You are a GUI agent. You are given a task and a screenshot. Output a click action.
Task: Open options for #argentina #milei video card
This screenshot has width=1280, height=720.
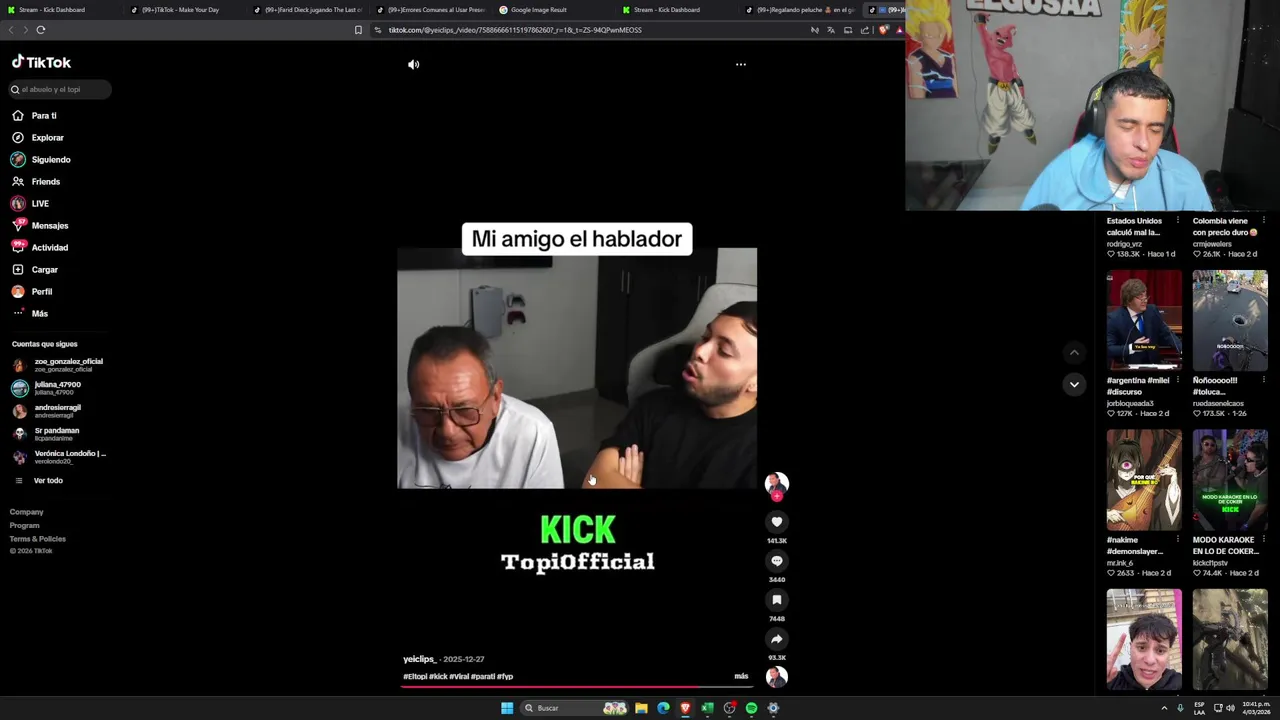tap(1178, 380)
